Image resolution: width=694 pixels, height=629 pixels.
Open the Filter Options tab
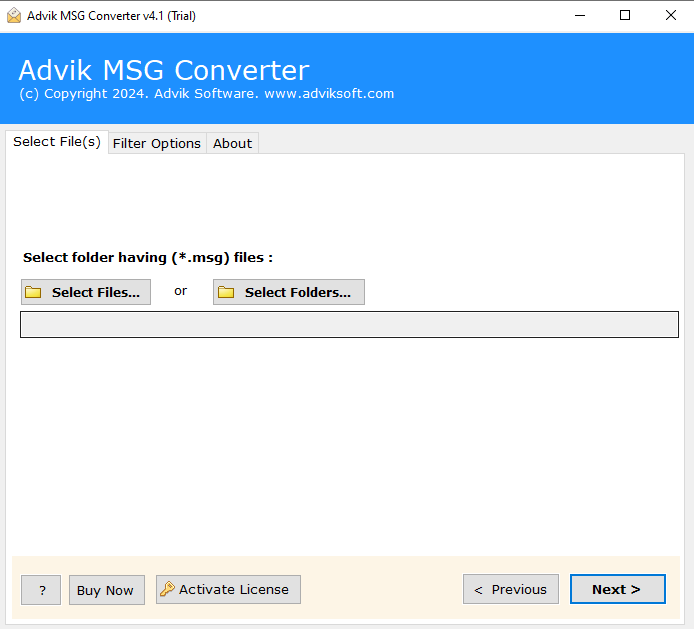click(x=157, y=143)
